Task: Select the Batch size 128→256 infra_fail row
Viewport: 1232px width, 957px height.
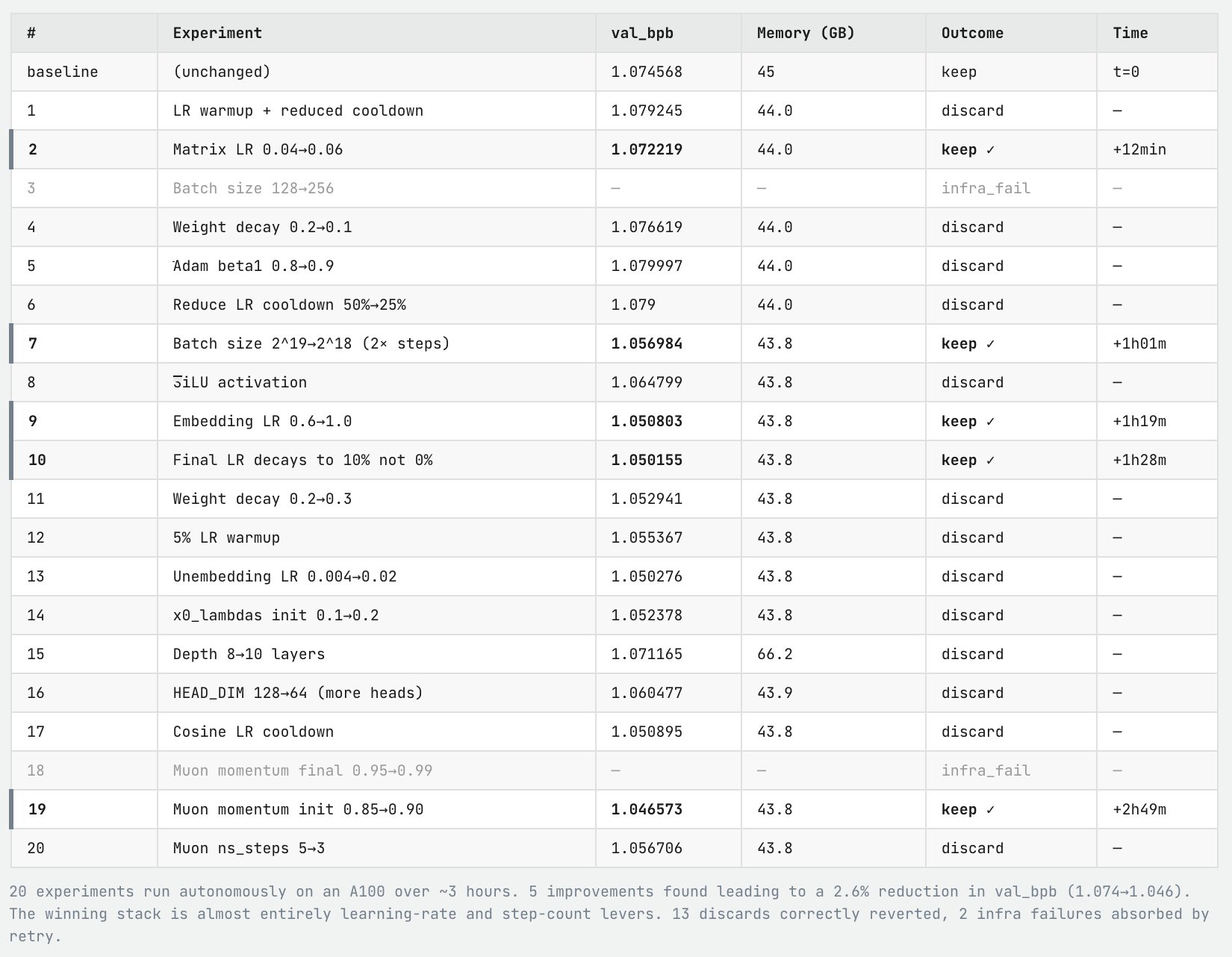Action: coord(614,188)
